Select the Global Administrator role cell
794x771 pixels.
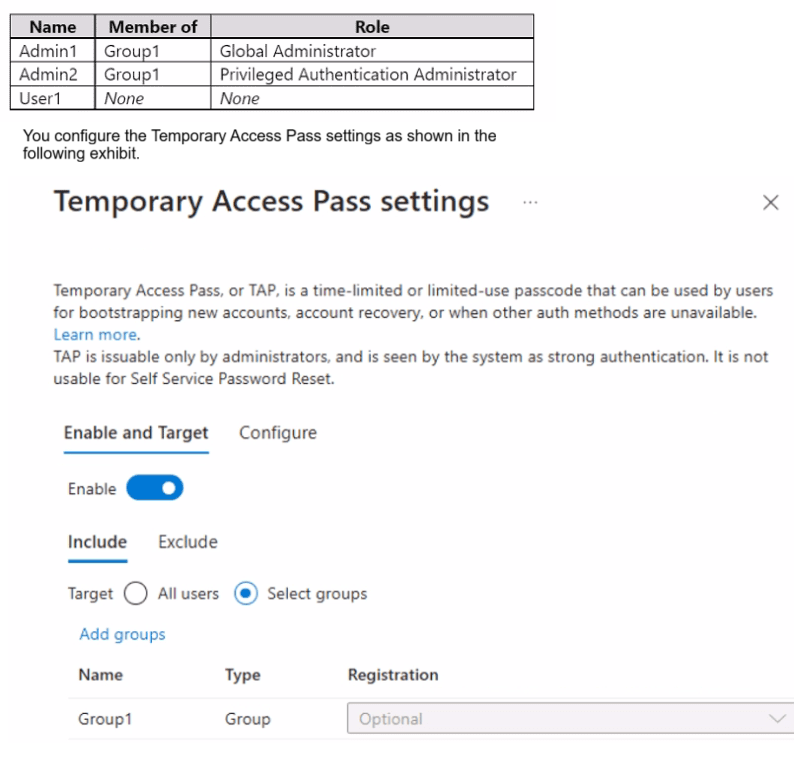(x=298, y=51)
